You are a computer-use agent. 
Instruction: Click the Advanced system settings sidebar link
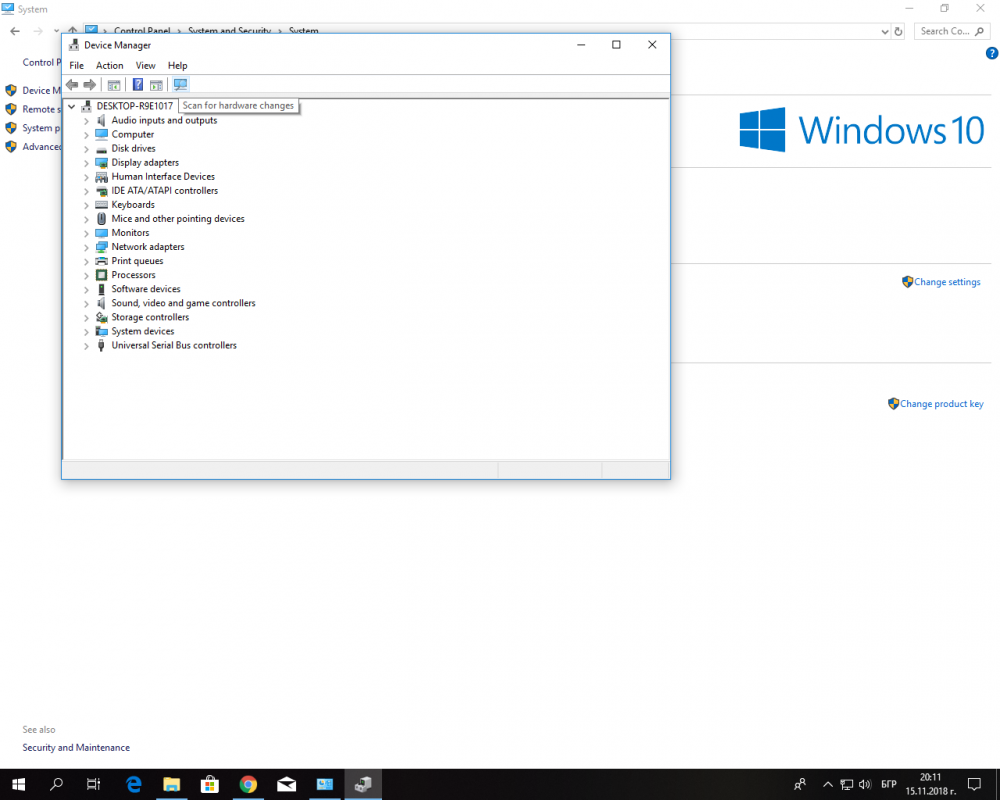tap(41, 147)
